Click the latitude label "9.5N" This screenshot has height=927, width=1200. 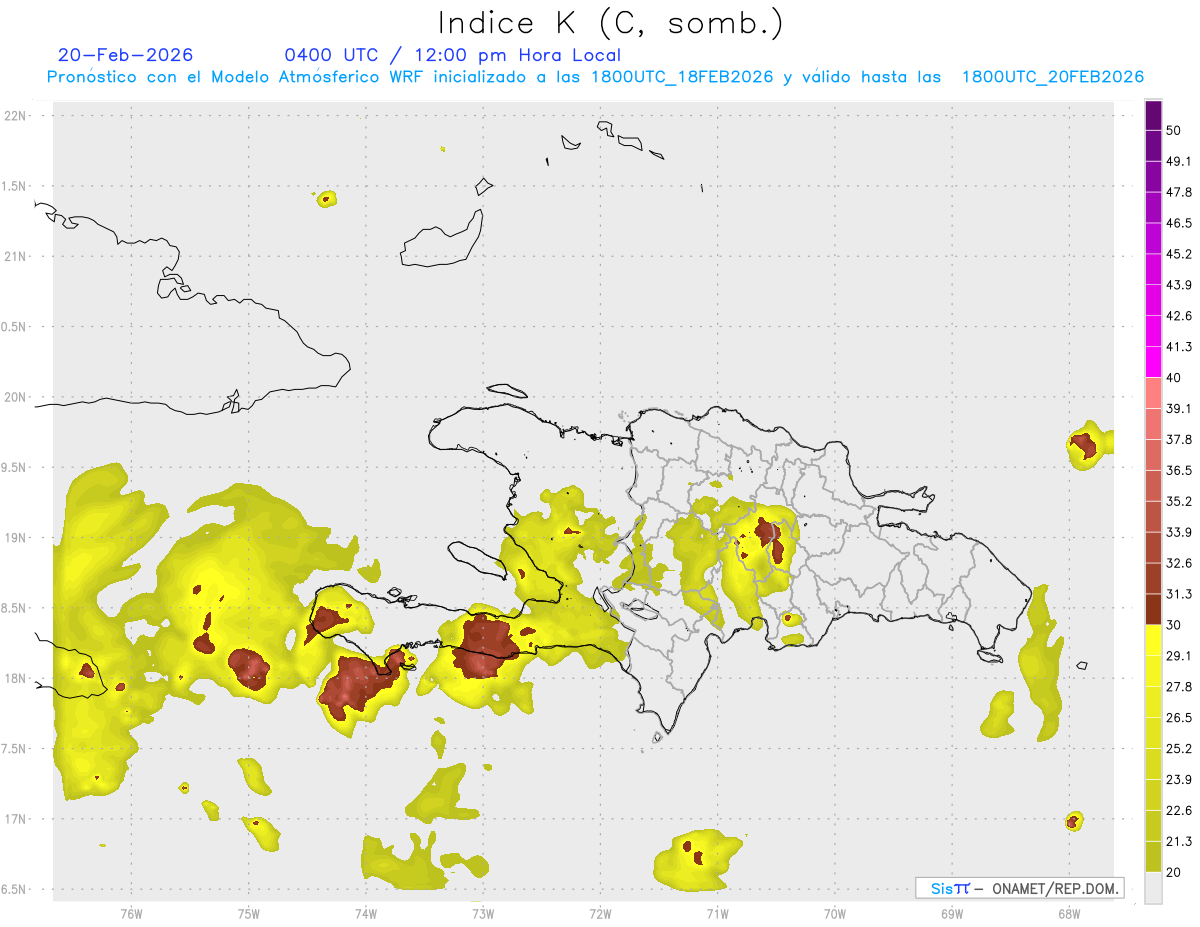coord(14,467)
